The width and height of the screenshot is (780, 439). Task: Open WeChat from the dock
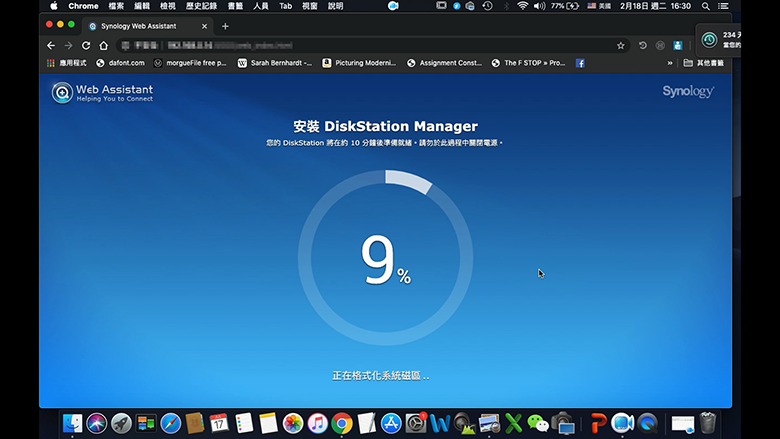(538, 423)
